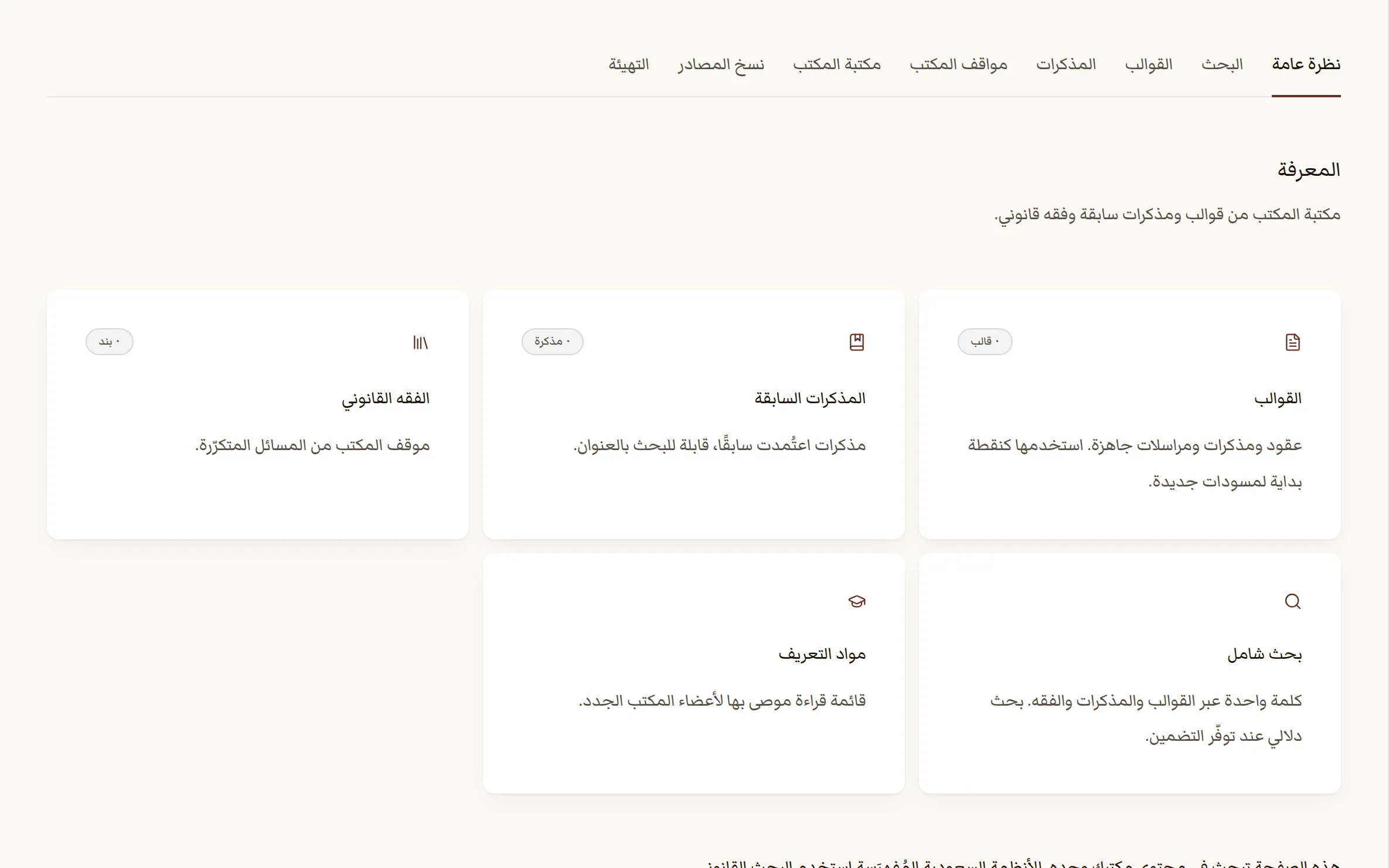Click the بند count badge
1389x868 pixels.
click(109, 342)
